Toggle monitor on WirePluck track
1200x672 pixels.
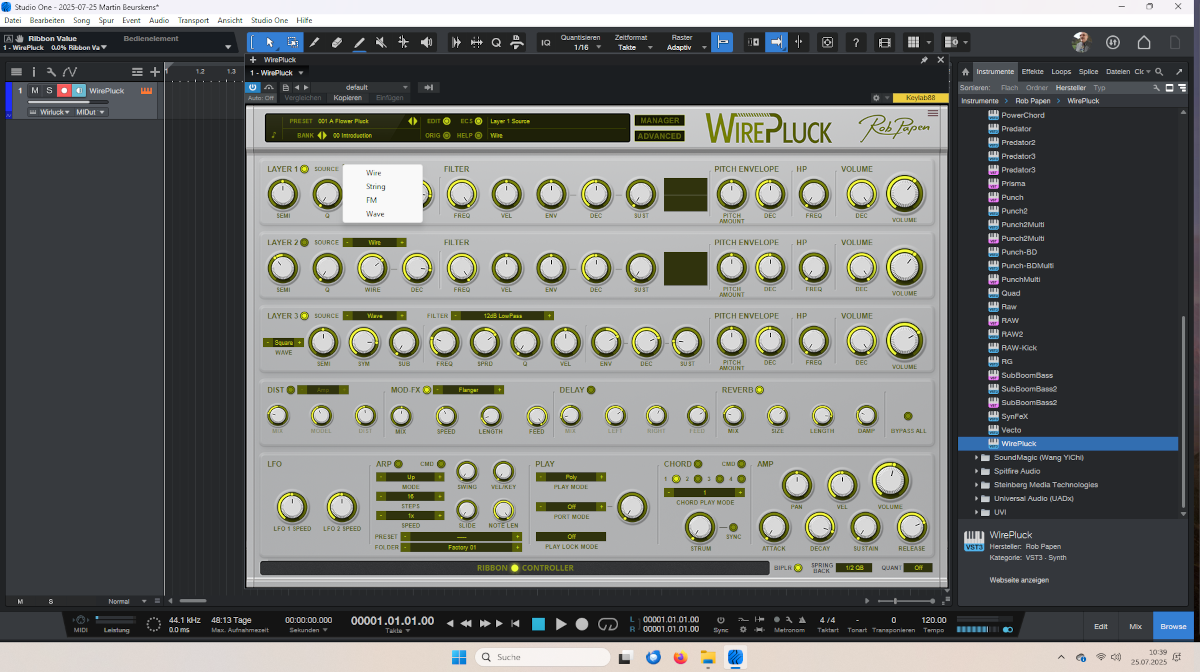tap(79, 91)
